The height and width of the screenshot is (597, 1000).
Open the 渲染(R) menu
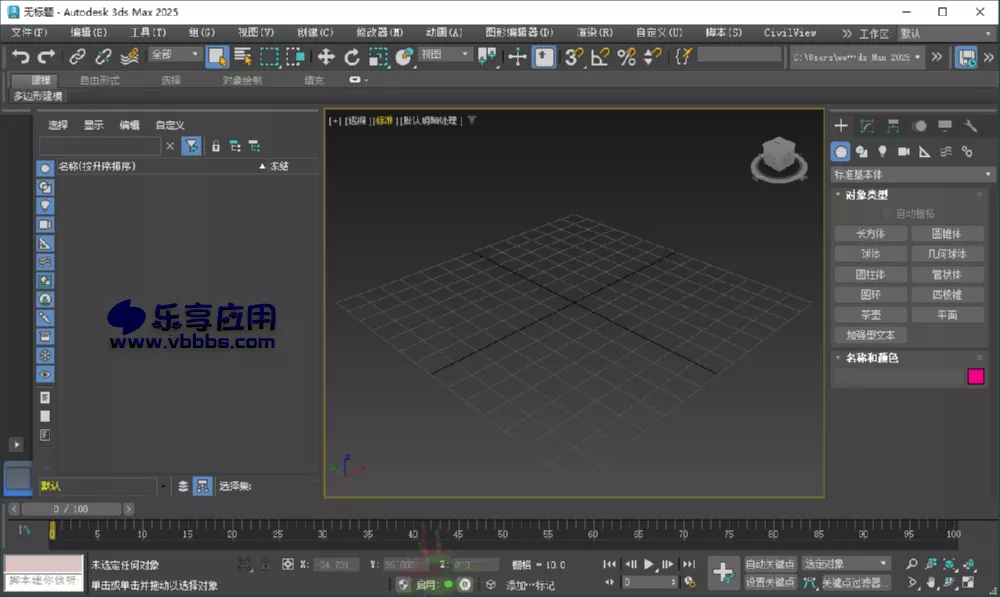click(x=594, y=33)
